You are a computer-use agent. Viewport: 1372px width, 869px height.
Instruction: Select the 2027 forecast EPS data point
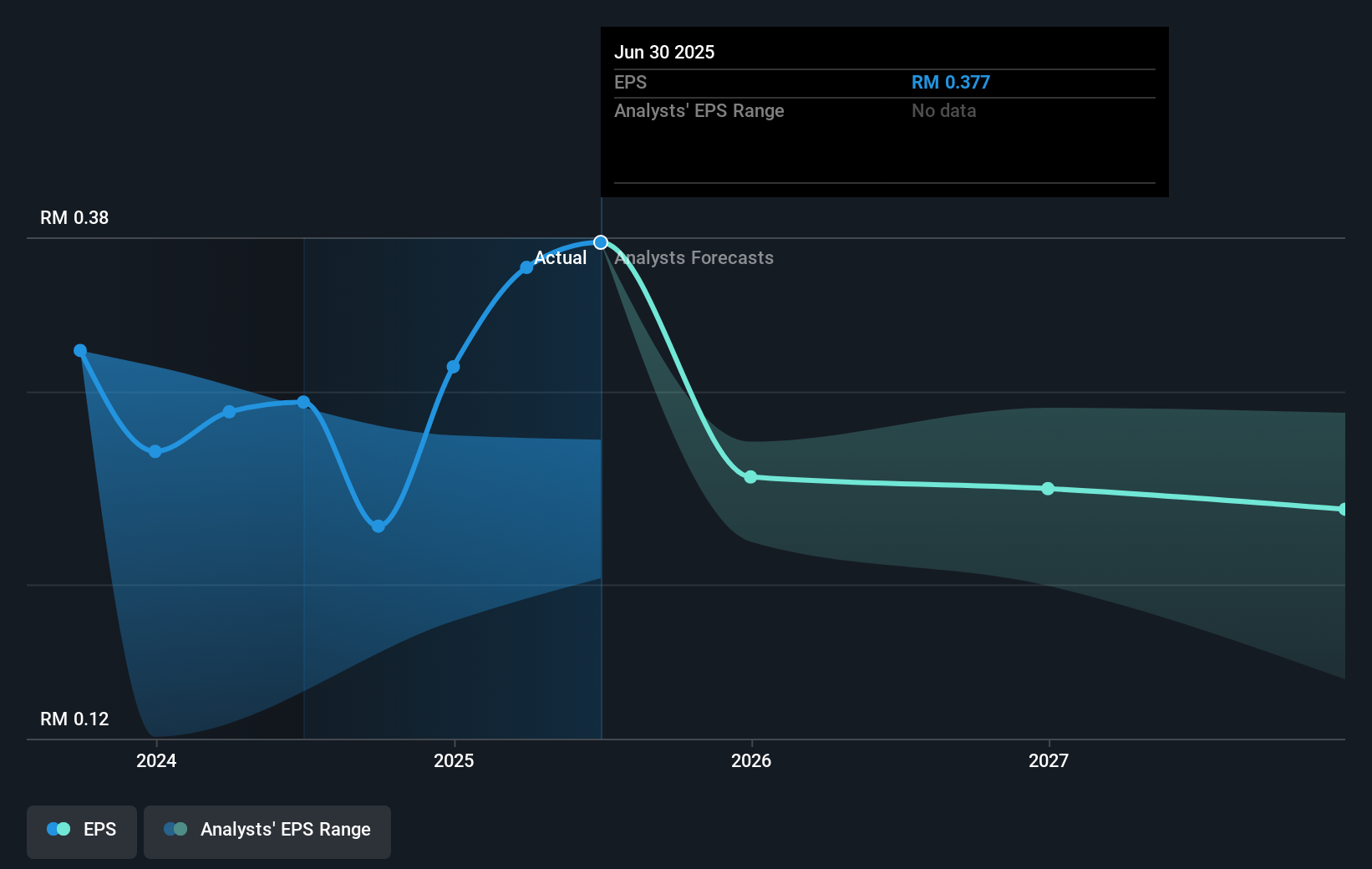(1048, 489)
